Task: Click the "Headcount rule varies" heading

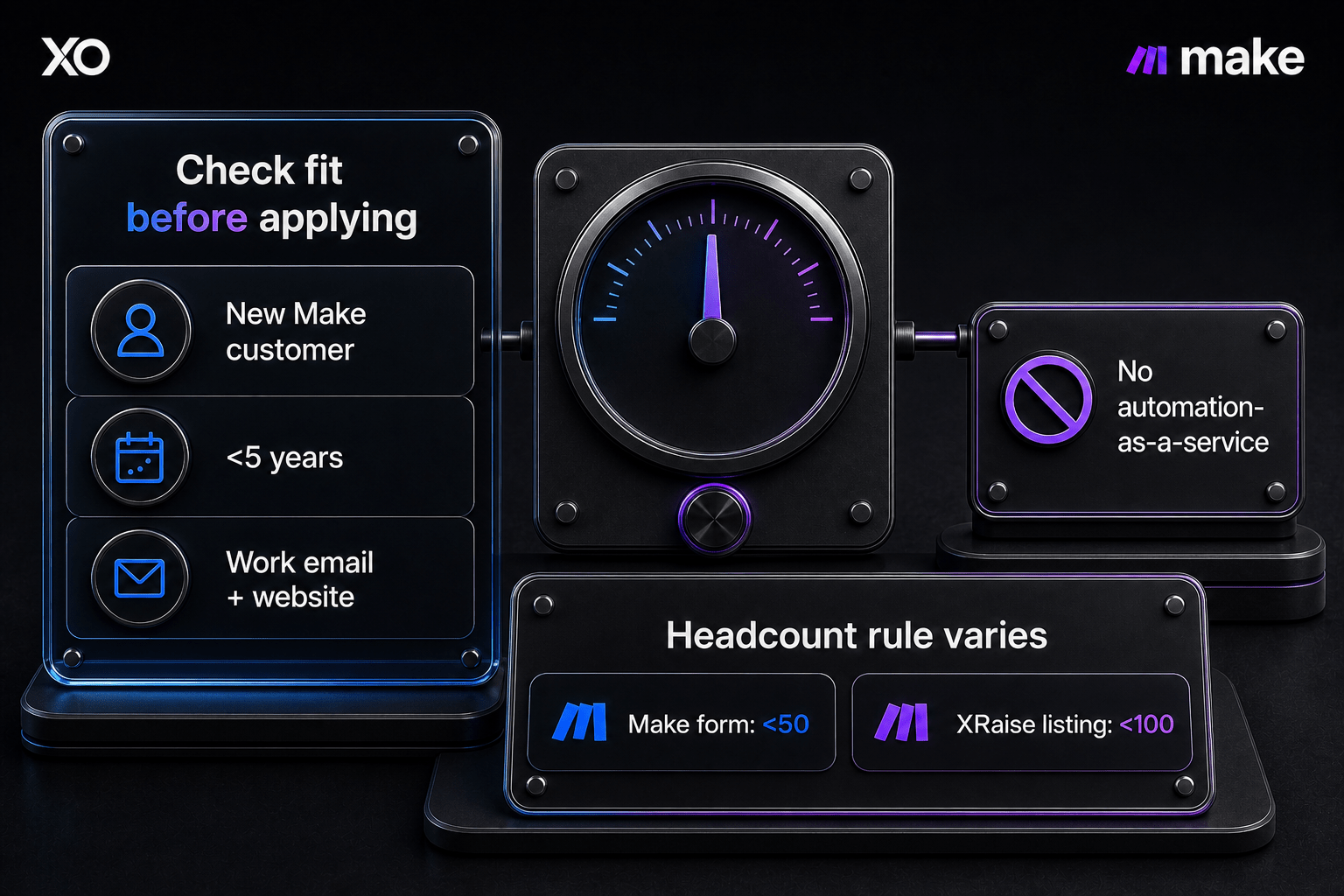Action: point(857,635)
